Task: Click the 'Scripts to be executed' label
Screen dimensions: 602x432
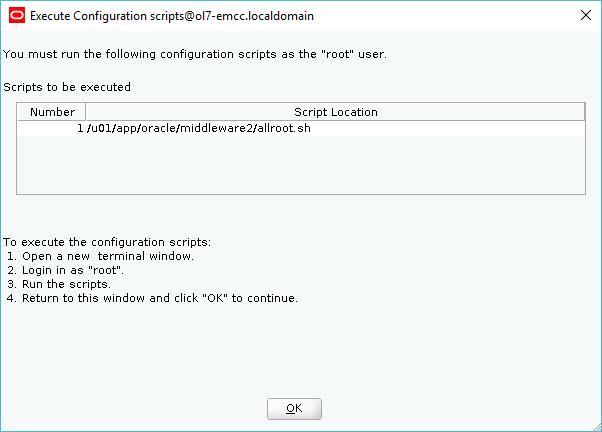Action: coord(67,87)
